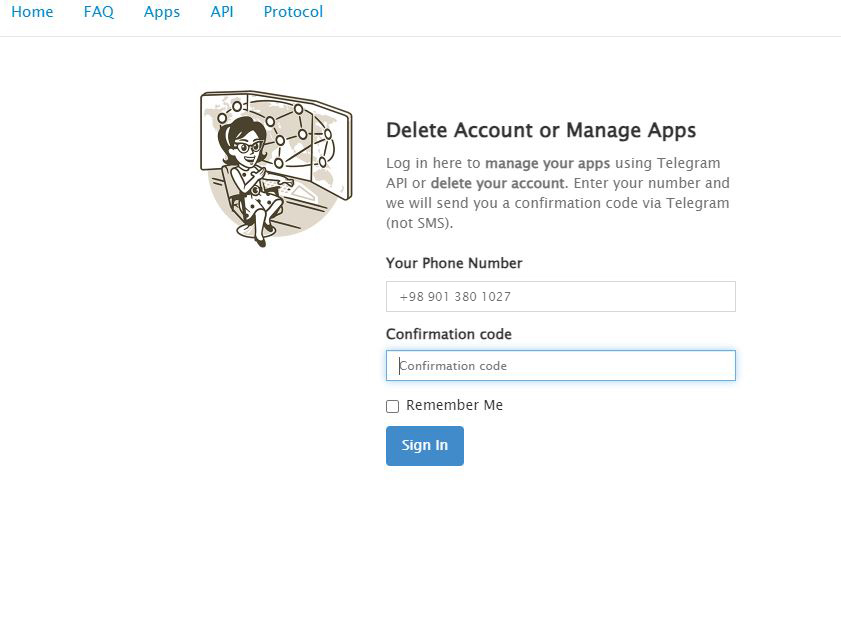Open the Apps navigation link

(x=161, y=12)
